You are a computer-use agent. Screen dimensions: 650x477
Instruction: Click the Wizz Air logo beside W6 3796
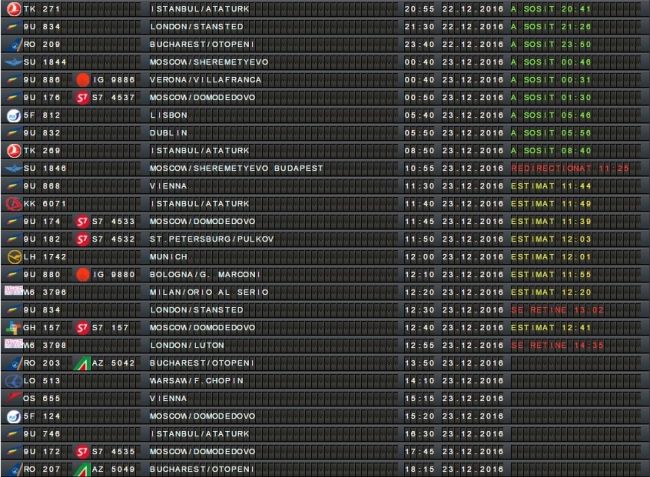click(14, 291)
